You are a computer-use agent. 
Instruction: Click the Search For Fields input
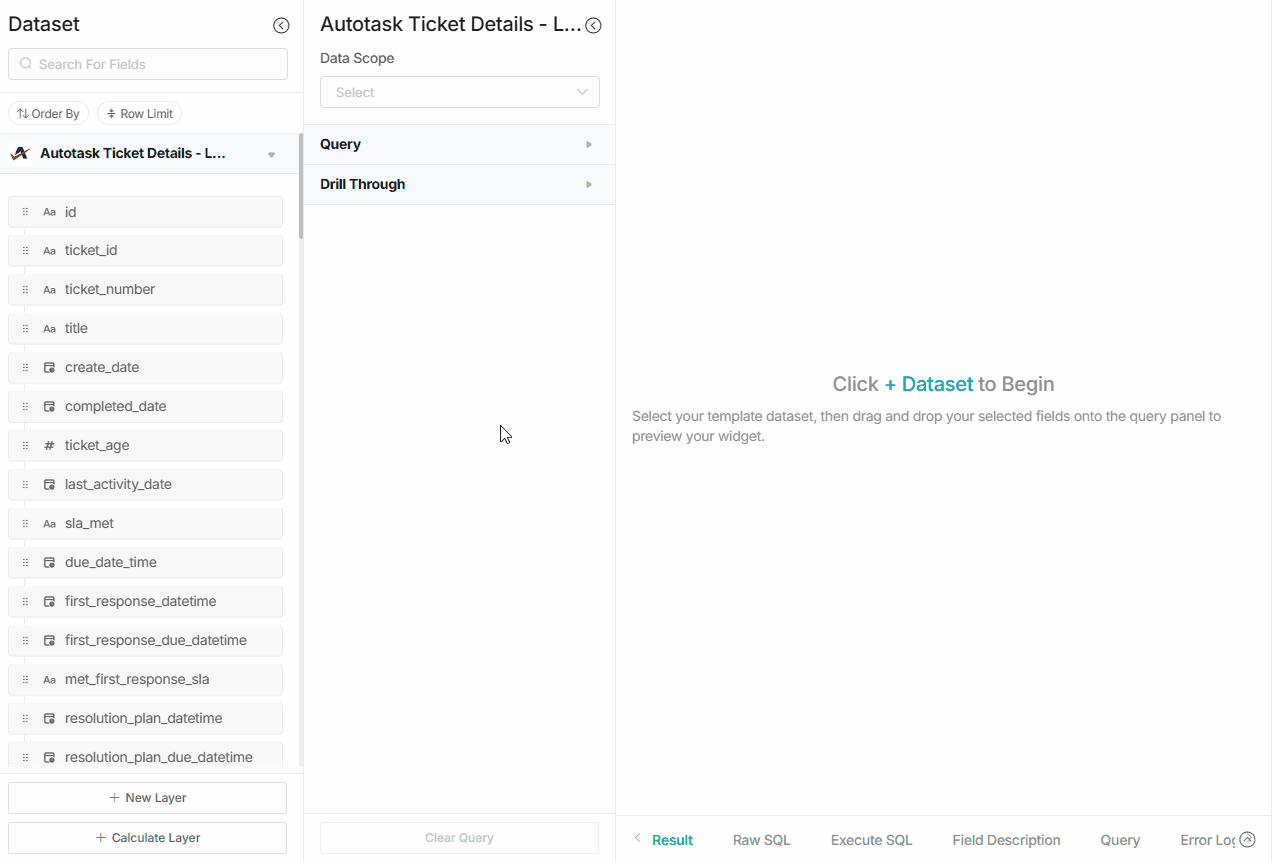tap(148, 64)
